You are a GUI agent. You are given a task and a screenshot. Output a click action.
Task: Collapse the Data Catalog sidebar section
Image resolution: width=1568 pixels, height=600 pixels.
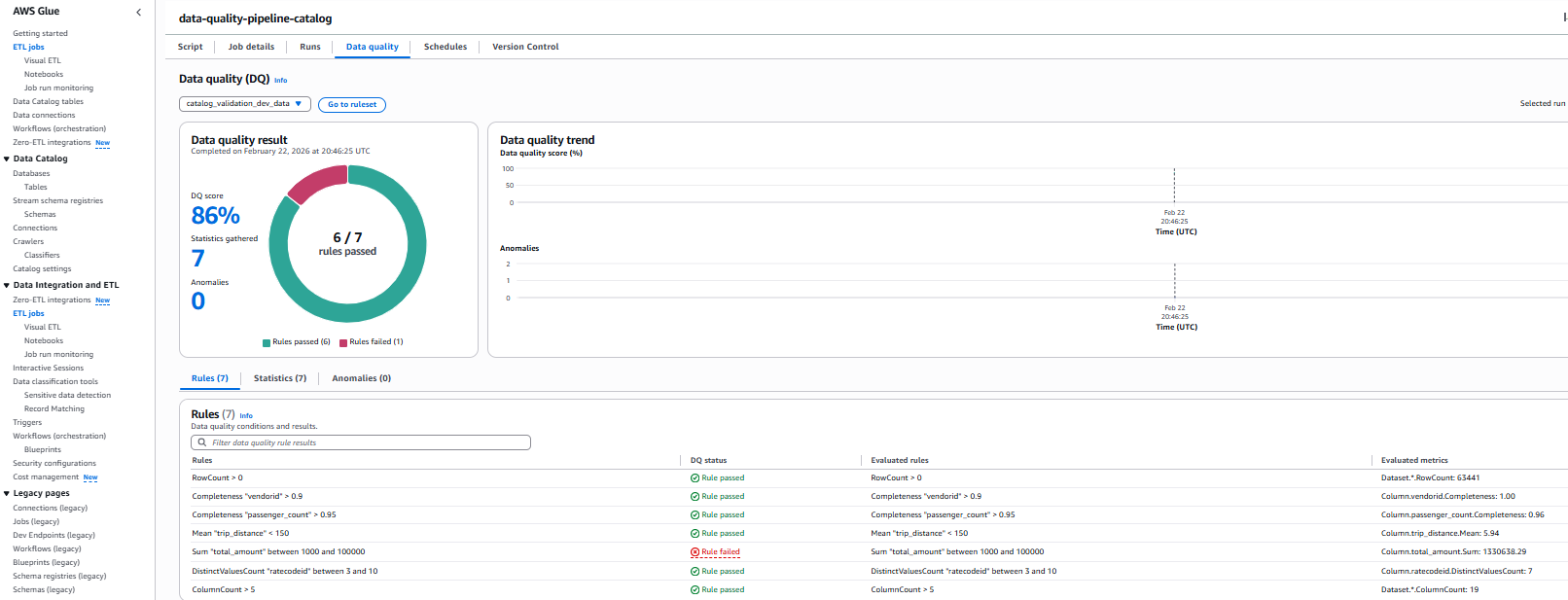point(7,159)
